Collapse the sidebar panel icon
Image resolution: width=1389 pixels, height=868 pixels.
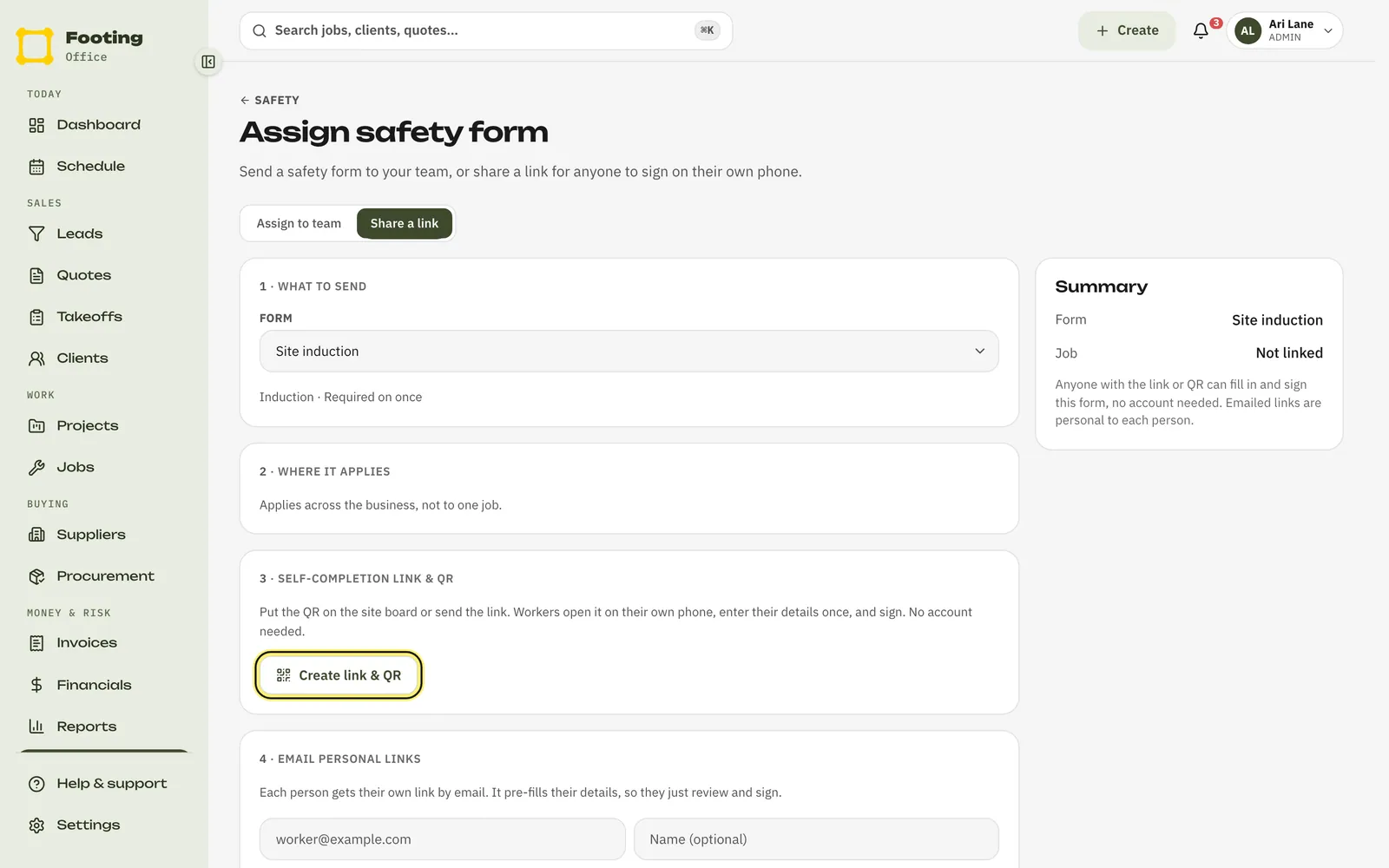208,62
